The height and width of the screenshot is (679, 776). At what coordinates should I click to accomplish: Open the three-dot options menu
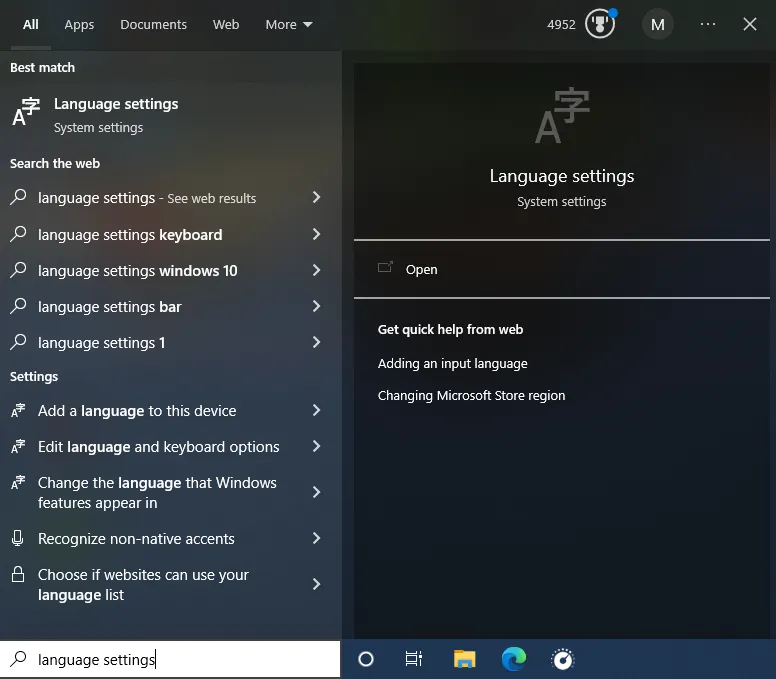coord(708,24)
